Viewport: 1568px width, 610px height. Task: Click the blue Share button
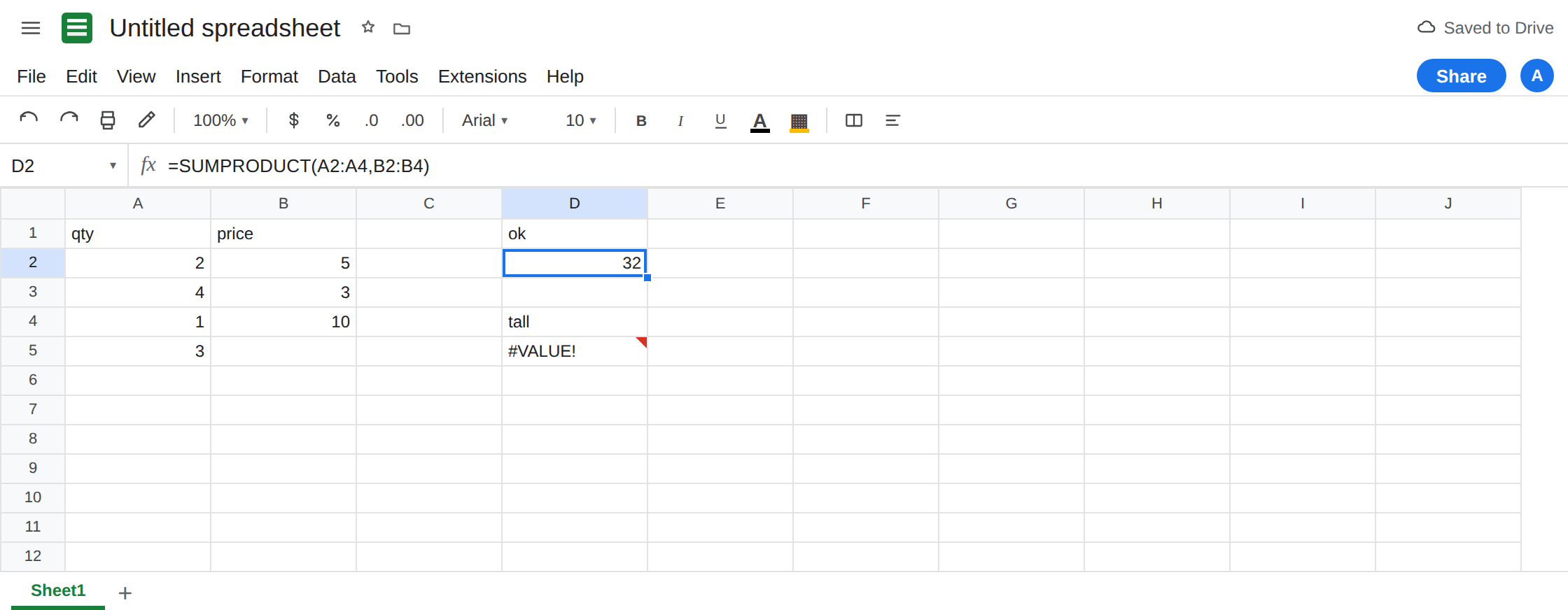pyautogui.click(x=1461, y=76)
